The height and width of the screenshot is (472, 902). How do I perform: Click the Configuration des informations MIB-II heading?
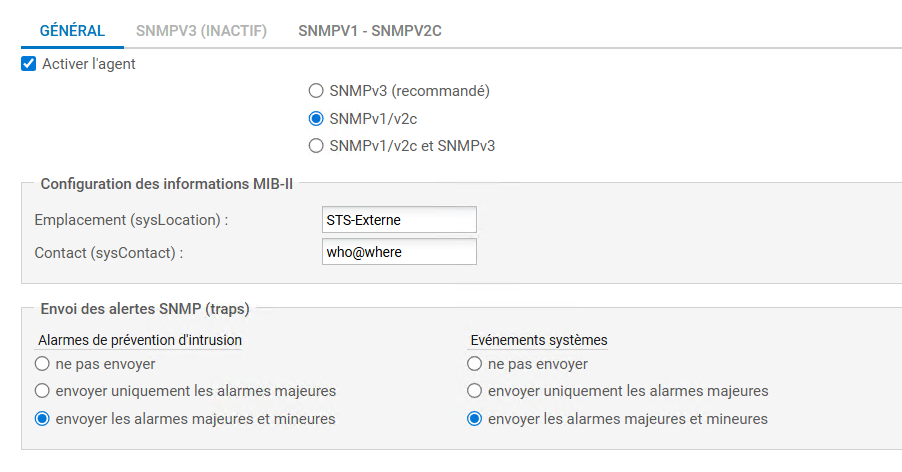click(x=166, y=184)
